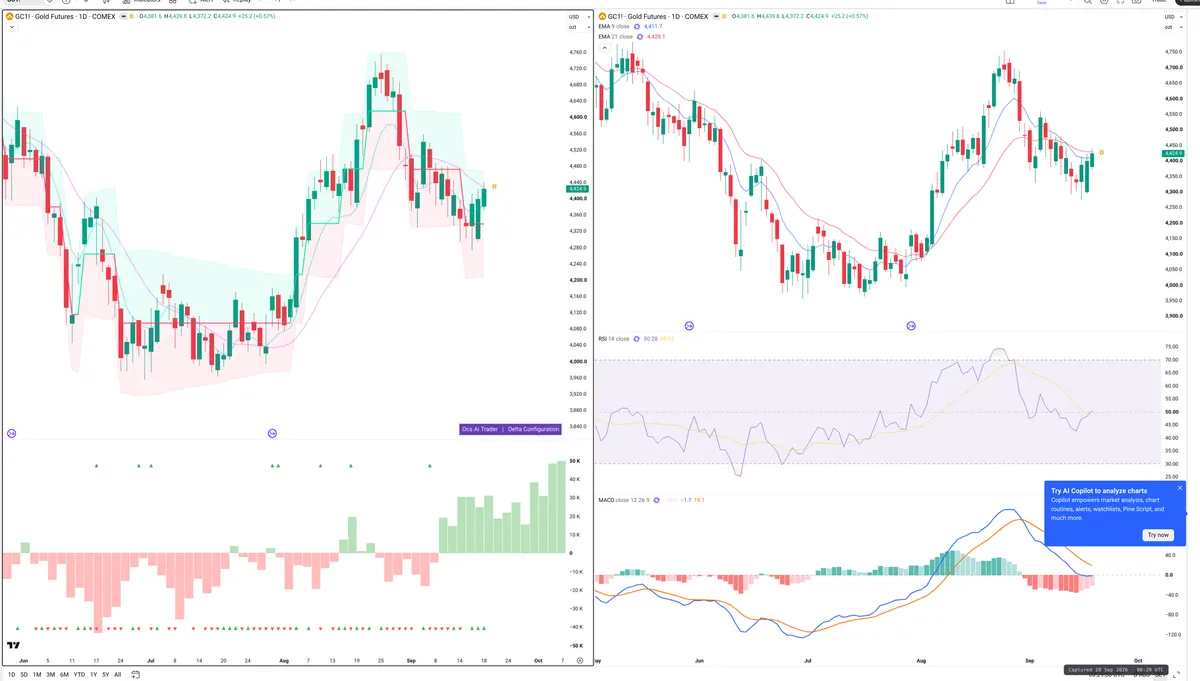Click the 4,424.9 price label on right chart axis

(x=1174, y=154)
